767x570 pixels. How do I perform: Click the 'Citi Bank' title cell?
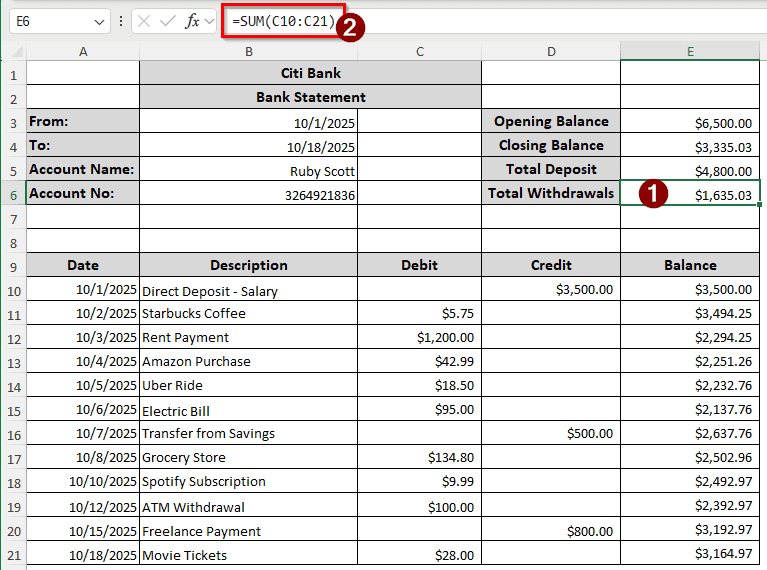311,73
